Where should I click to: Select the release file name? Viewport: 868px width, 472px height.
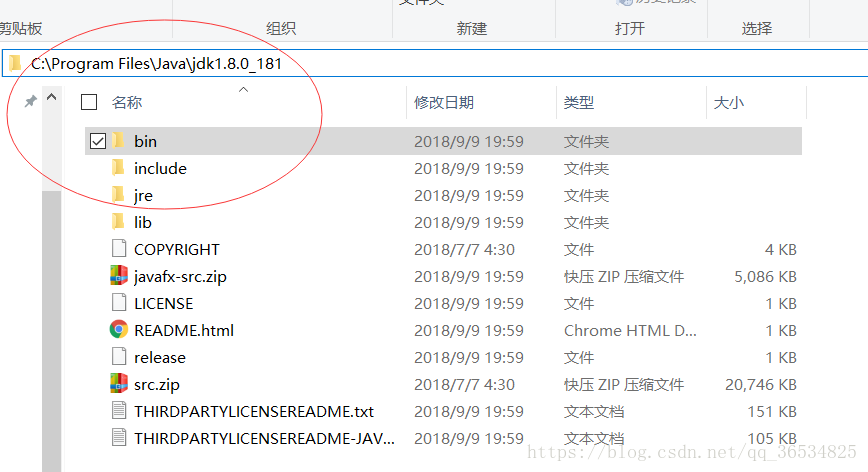click(x=159, y=357)
